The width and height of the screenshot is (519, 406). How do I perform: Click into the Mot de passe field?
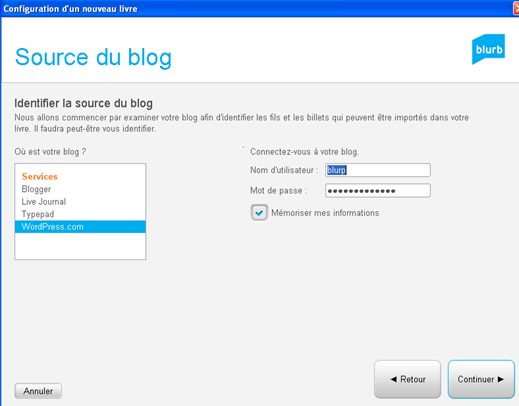click(x=378, y=191)
